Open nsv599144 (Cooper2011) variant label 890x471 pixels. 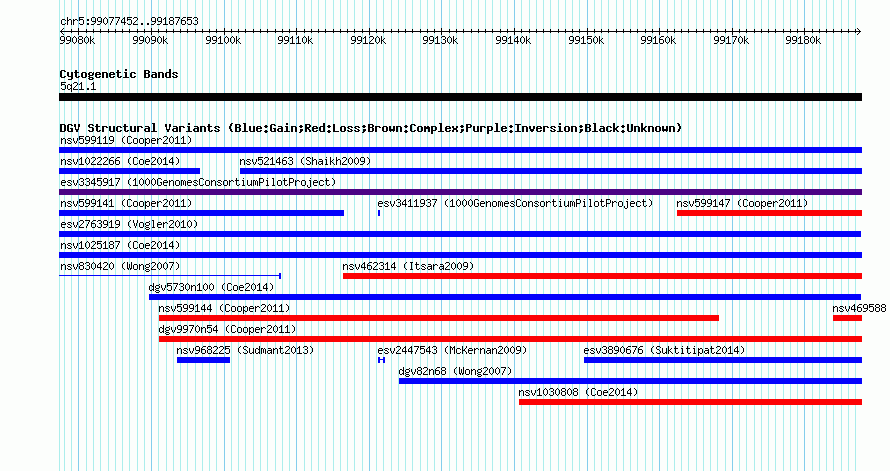[224, 308]
